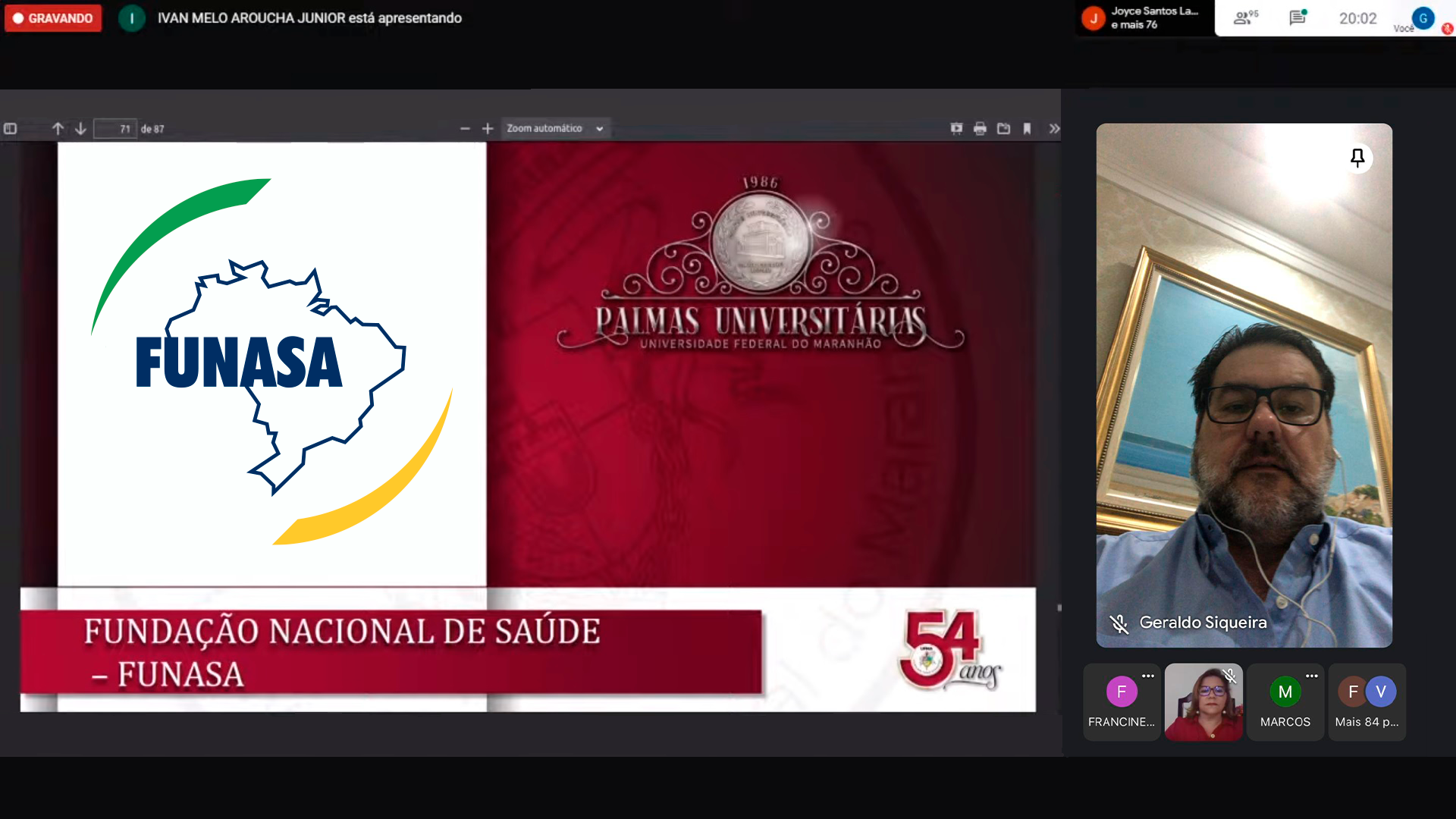The height and width of the screenshot is (819, 1456).
Task: Open the meeting chat panel
Action: point(1298,18)
